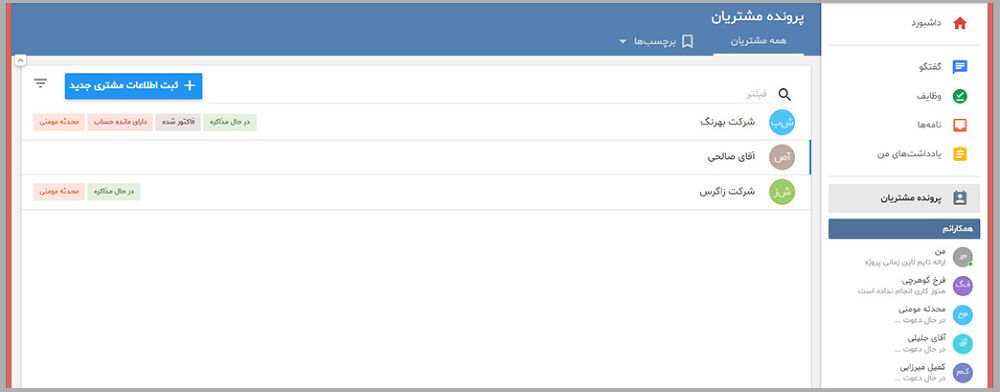This screenshot has width=1000, height=392.
Task: Switch to the همه مشتریان tab
Action: 758,41
